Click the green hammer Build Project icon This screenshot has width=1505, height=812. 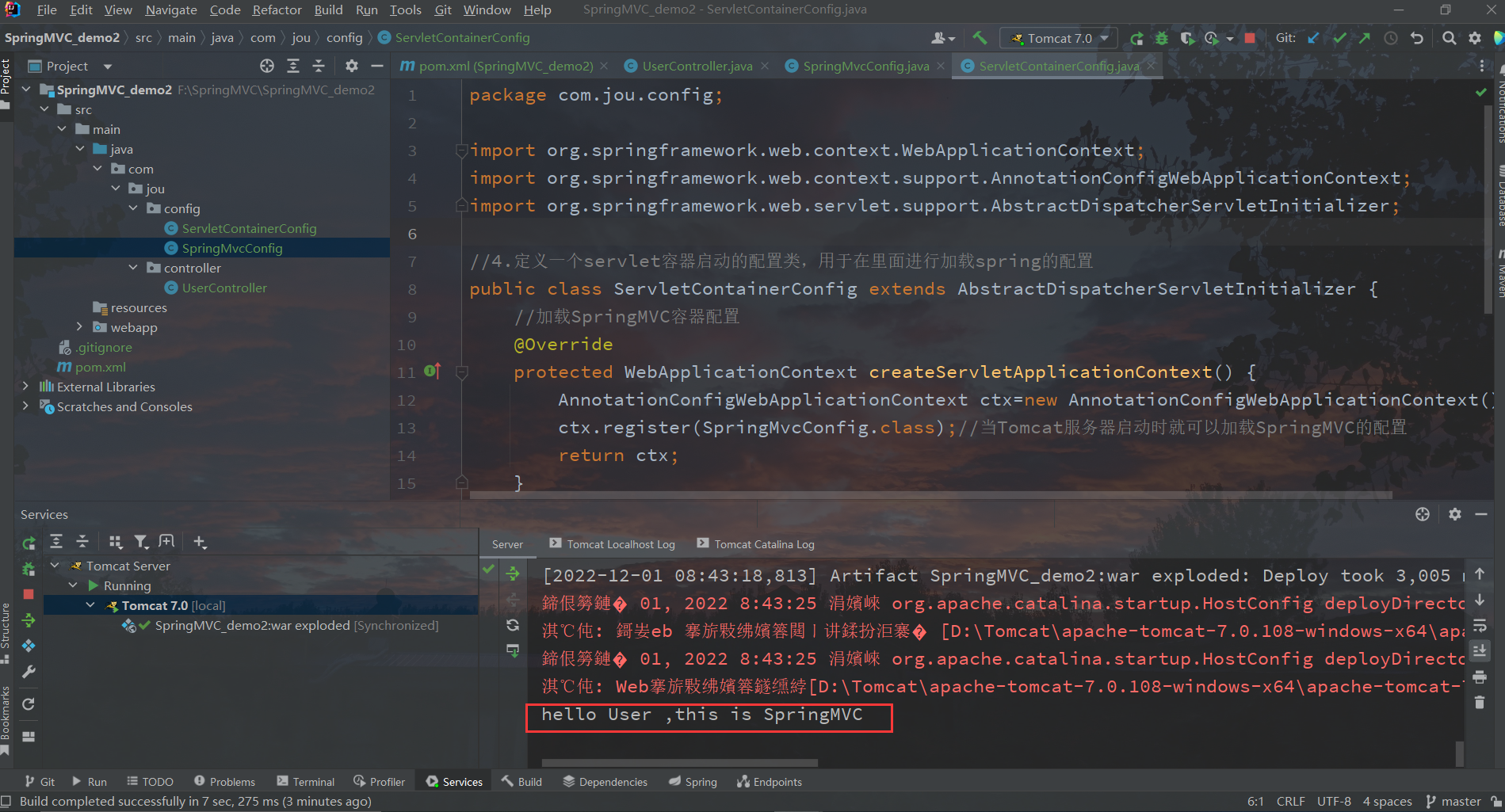(x=980, y=38)
